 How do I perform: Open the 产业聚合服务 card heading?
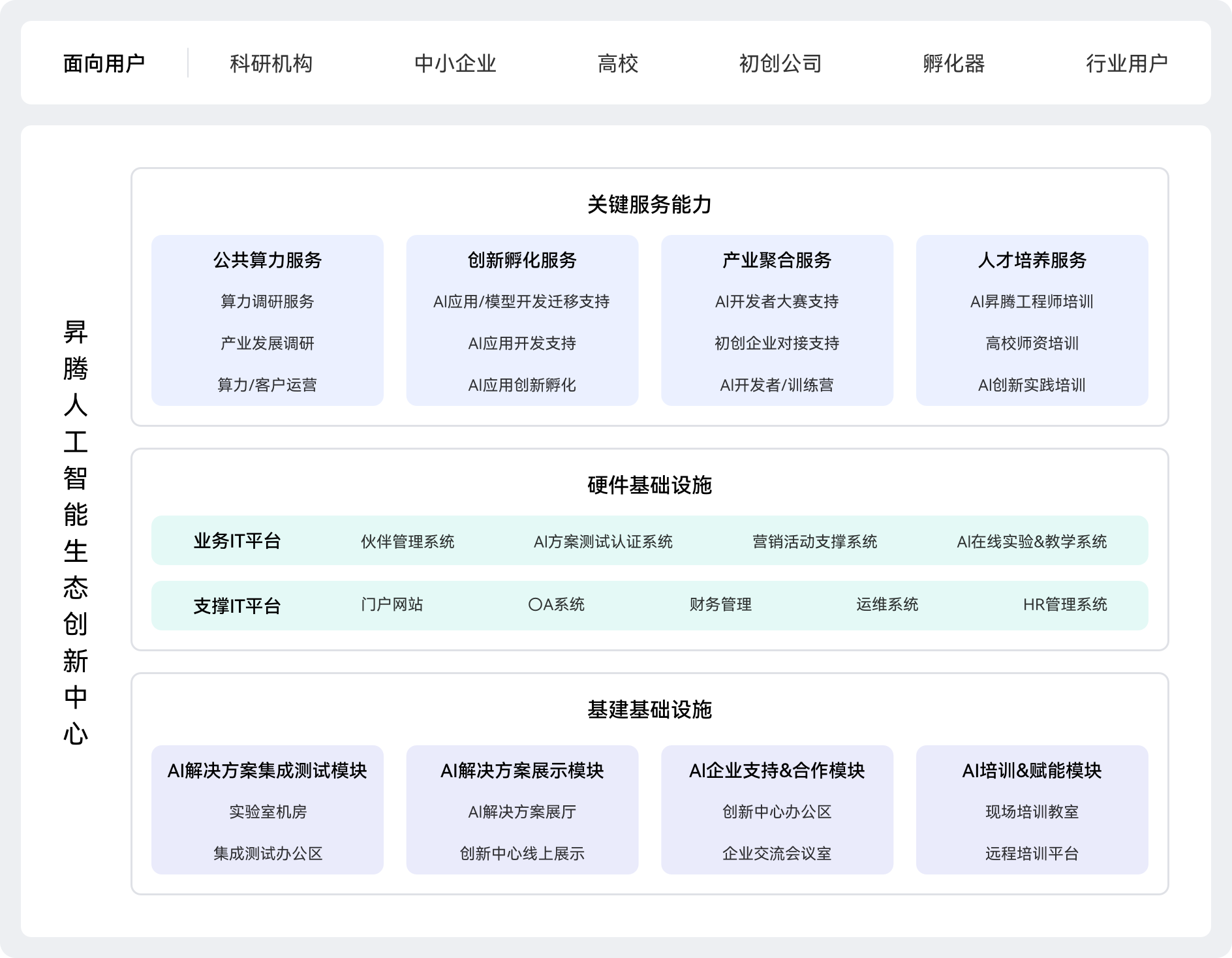[x=777, y=260]
